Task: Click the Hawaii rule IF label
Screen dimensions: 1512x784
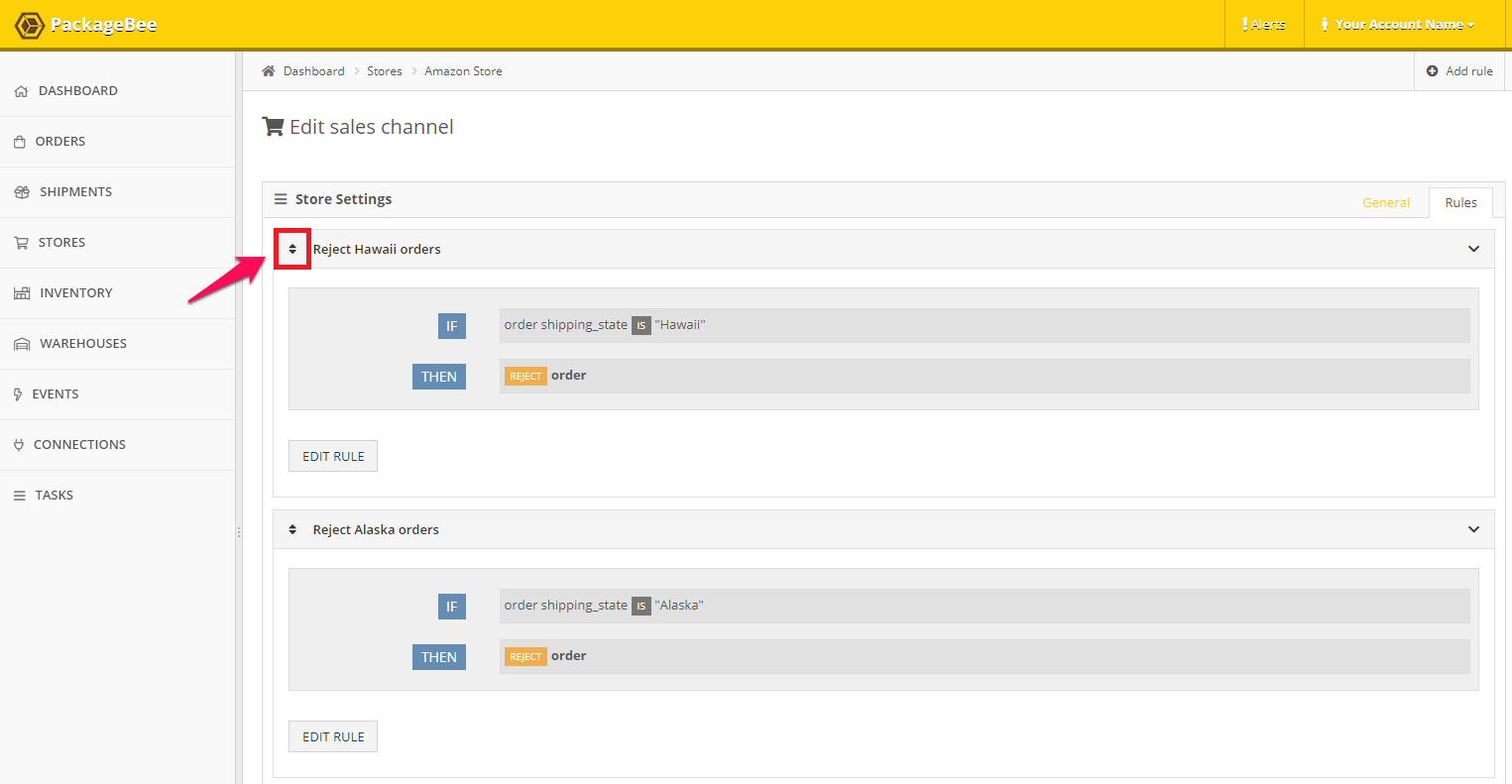Action: pos(452,326)
